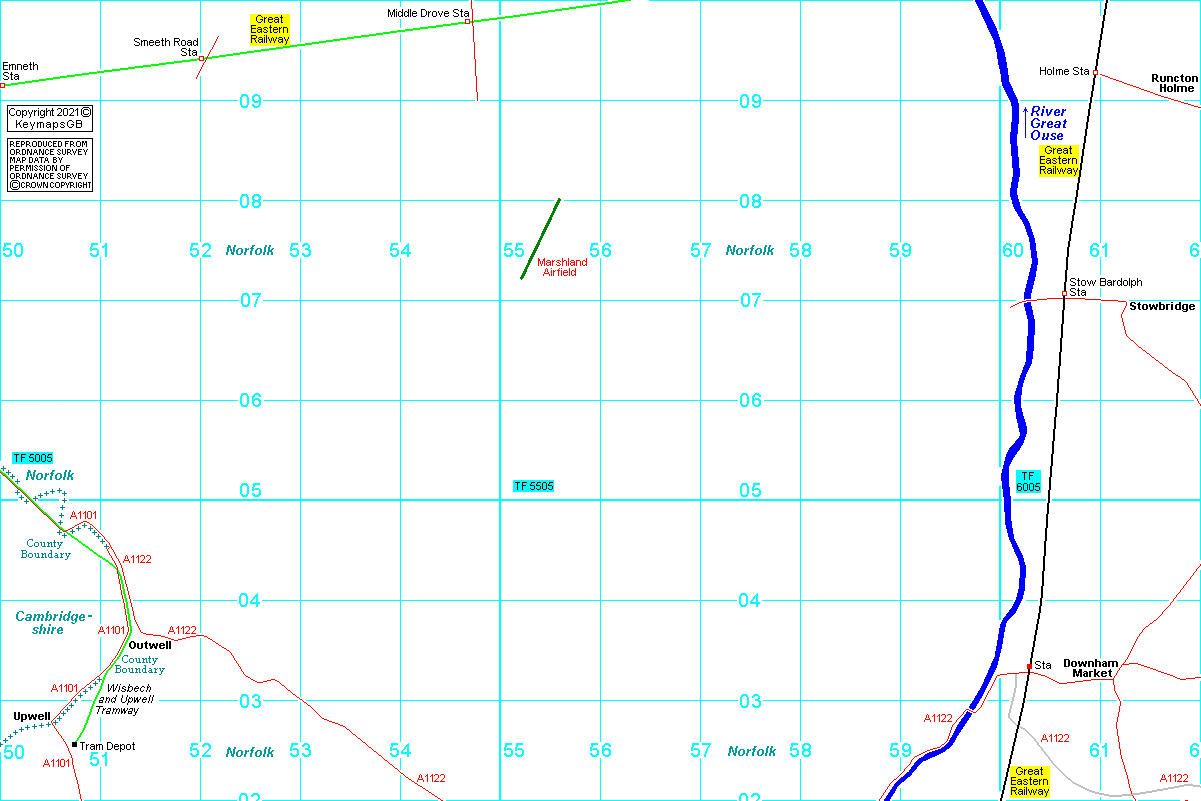1201x801 pixels.
Task: Click the Middle Drove Station marker
Action: tap(468, 21)
